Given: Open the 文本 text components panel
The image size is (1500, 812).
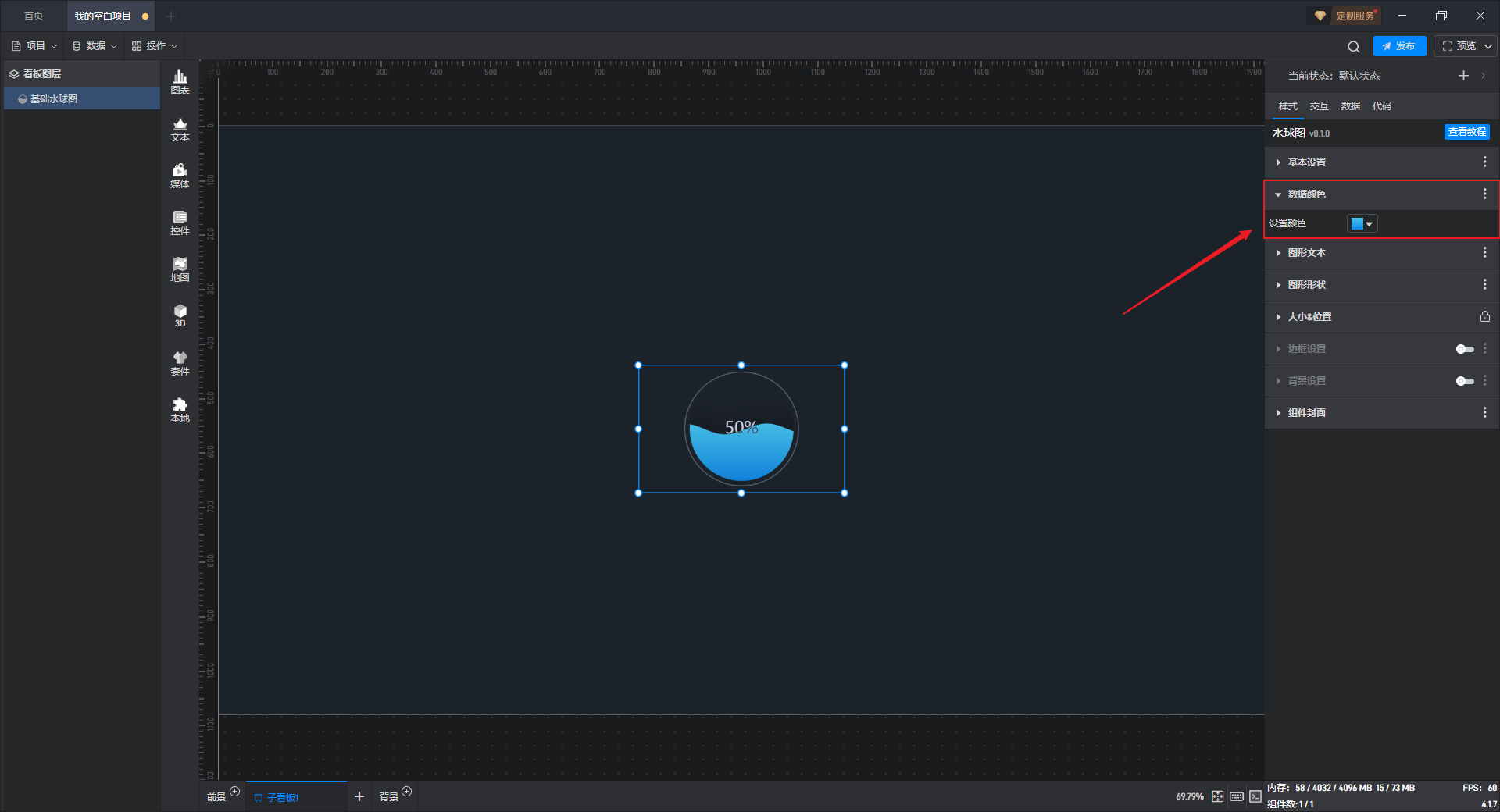Looking at the screenshot, I should point(180,129).
